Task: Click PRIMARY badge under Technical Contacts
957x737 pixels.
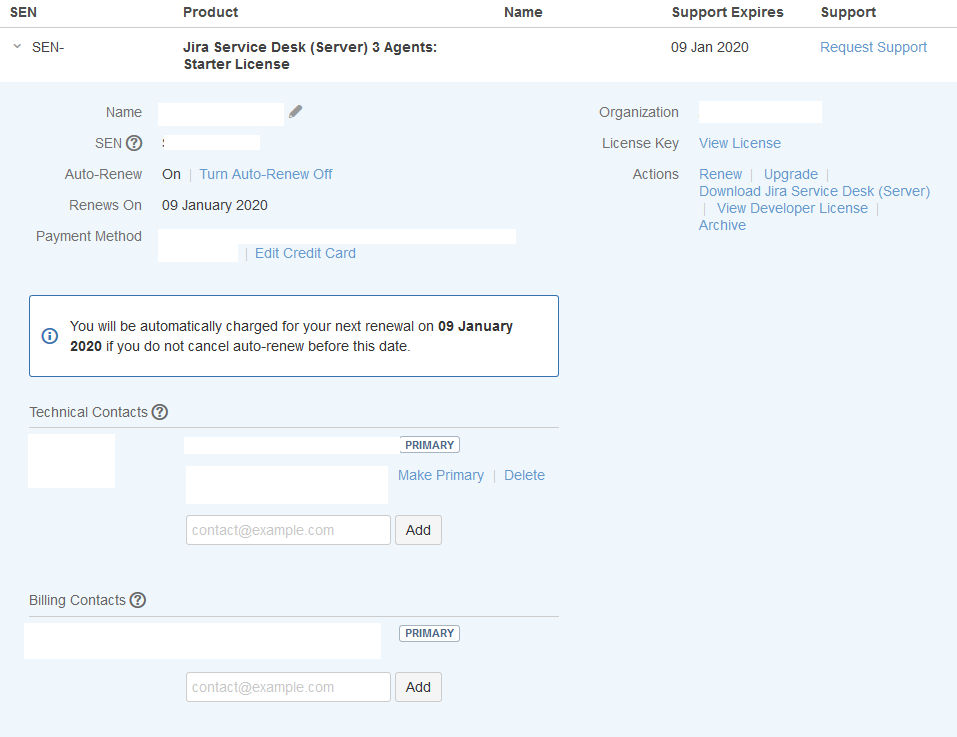Action: tap(430, 445)
